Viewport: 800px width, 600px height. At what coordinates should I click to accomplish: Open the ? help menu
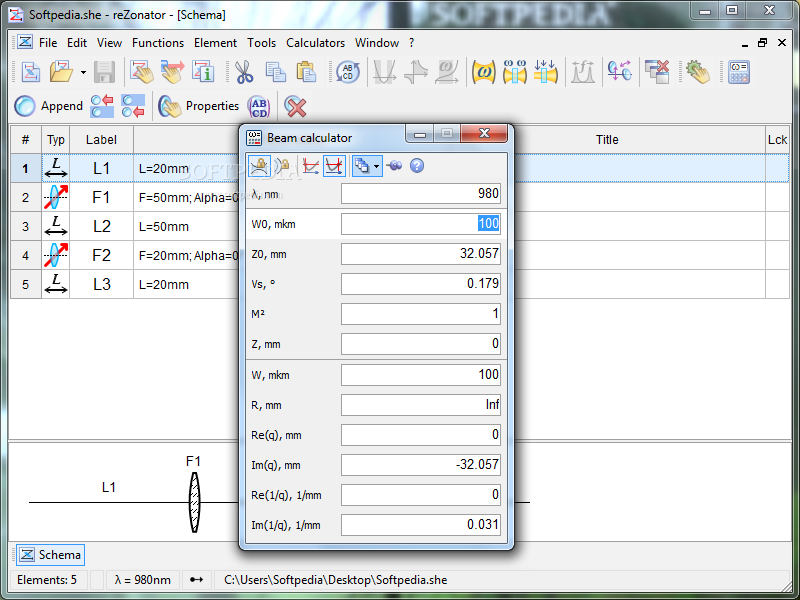pyautogui.click(x=411, y=43)
